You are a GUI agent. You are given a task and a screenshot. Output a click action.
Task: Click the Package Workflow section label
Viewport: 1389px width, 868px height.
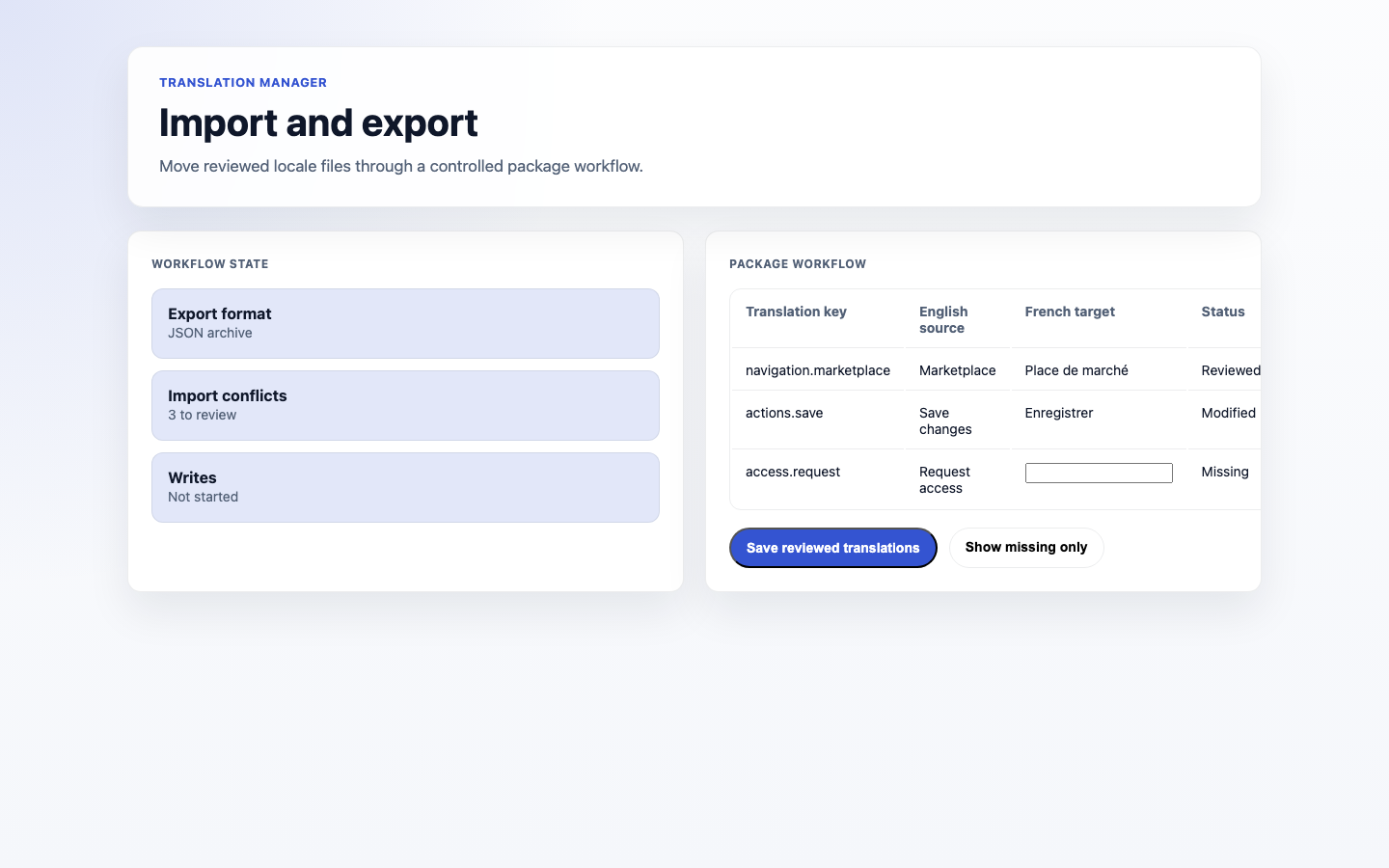[x=798, y=263]
